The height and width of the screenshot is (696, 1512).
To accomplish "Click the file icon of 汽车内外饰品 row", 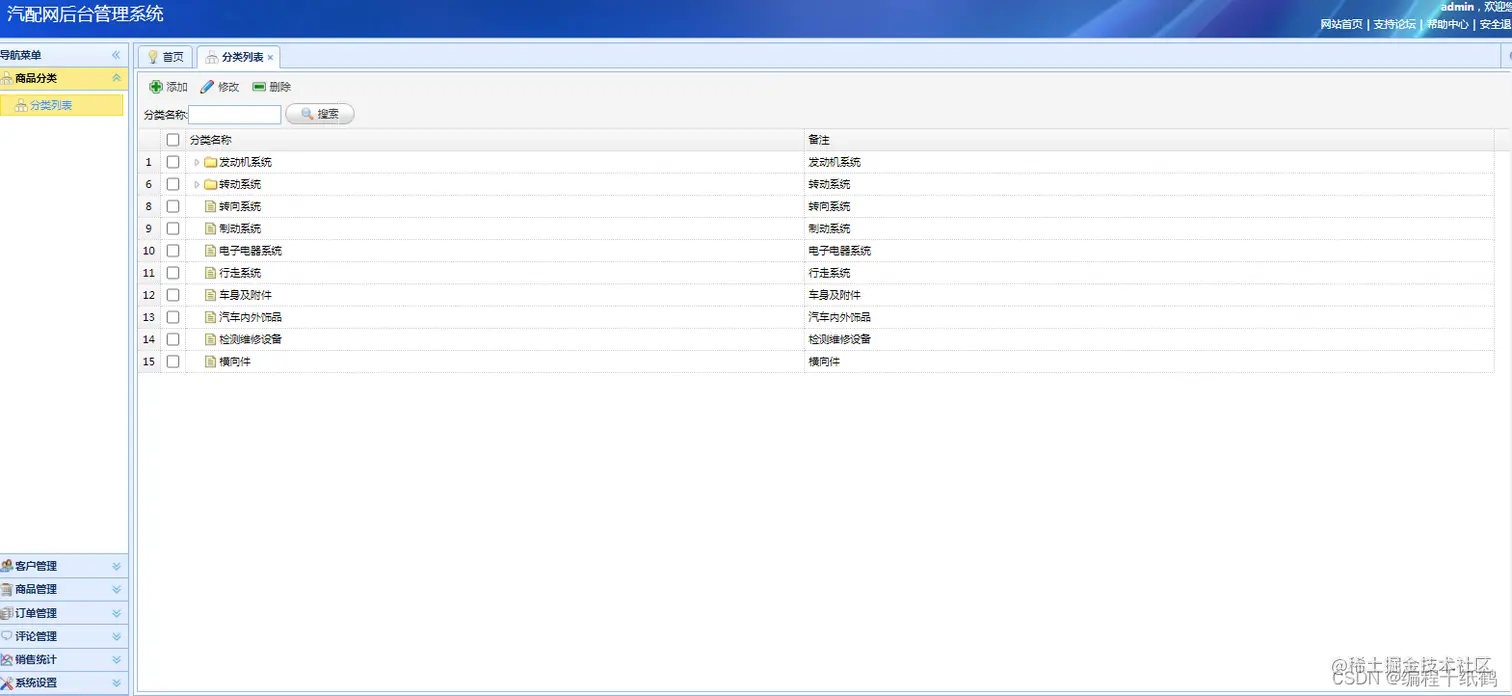I will [x=210, y=316].
